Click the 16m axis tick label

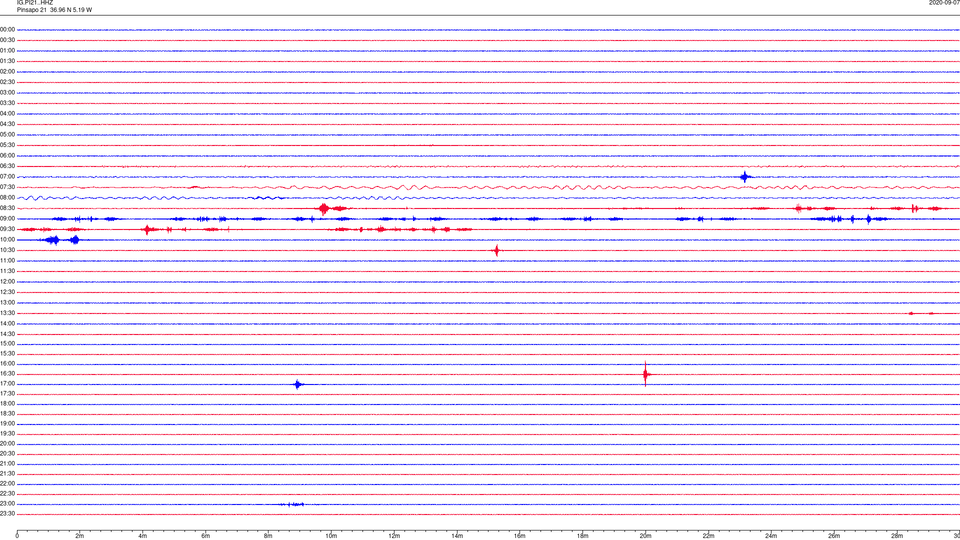tap(520, 536)
